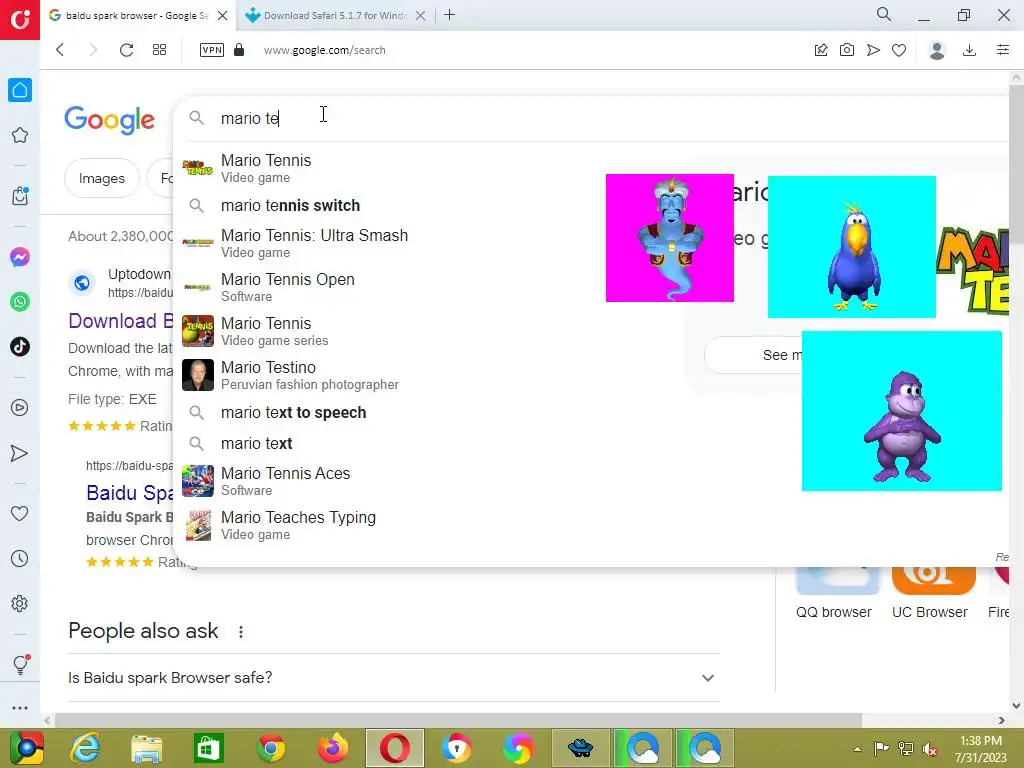Open the sidebar History clock icon
This screenshot has width=1024, height=768.
20,558
